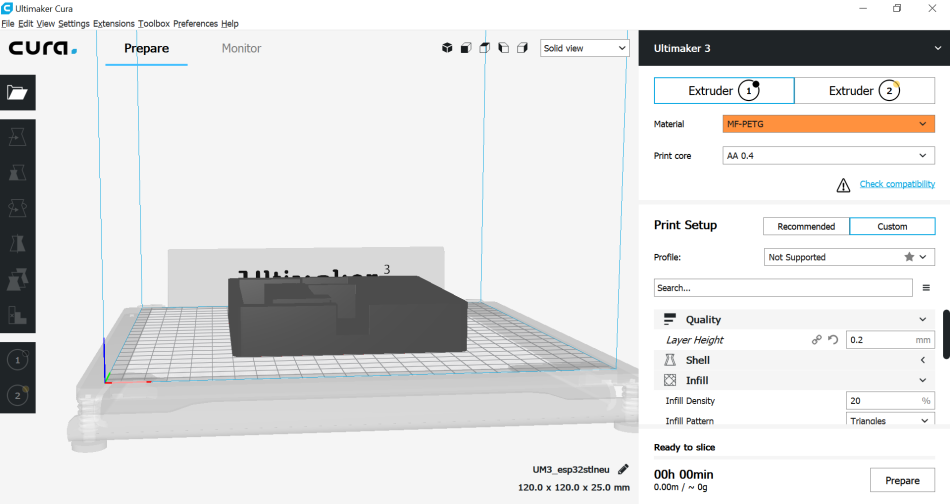Select the Scale tool in left toolbar

click(x=17, y=173)
